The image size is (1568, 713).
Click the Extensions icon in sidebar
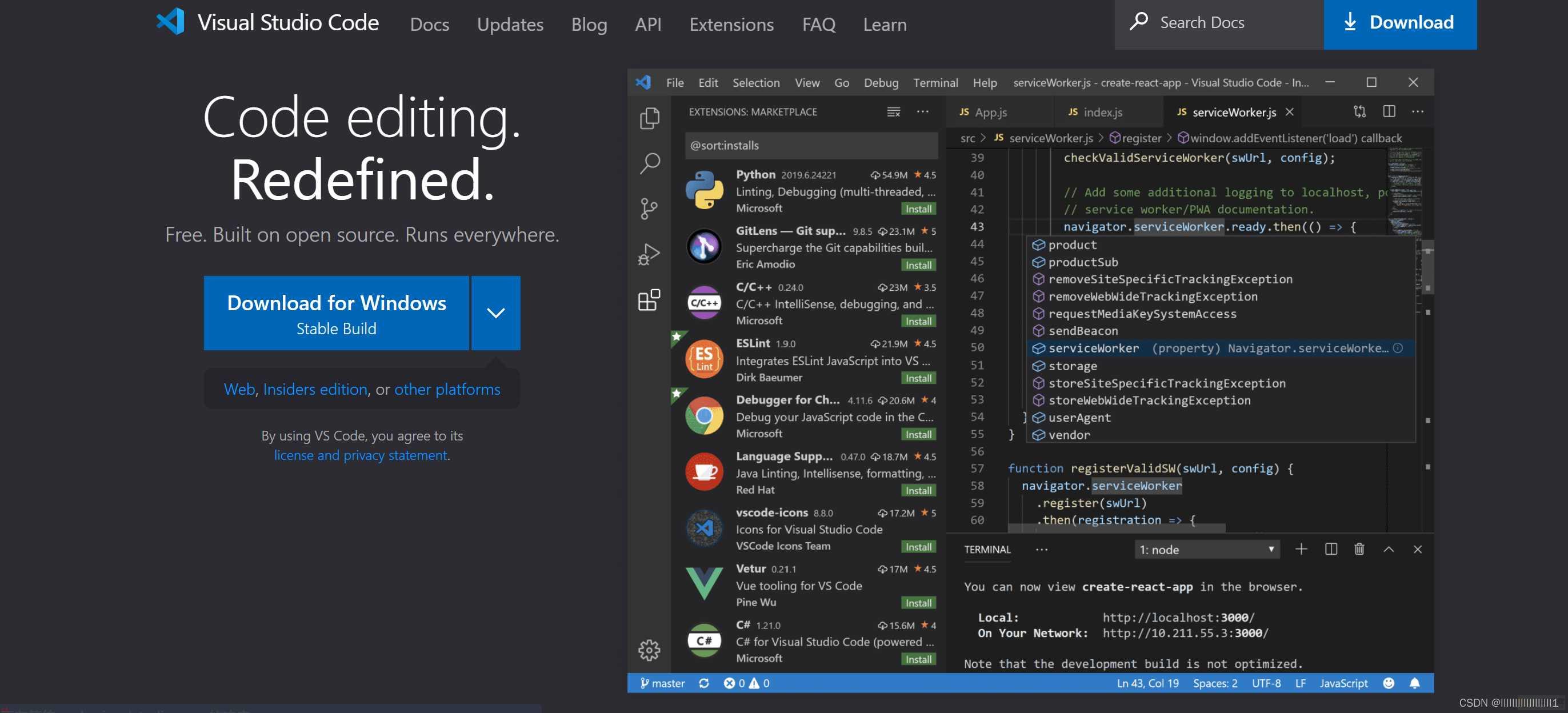pos(649,300)
